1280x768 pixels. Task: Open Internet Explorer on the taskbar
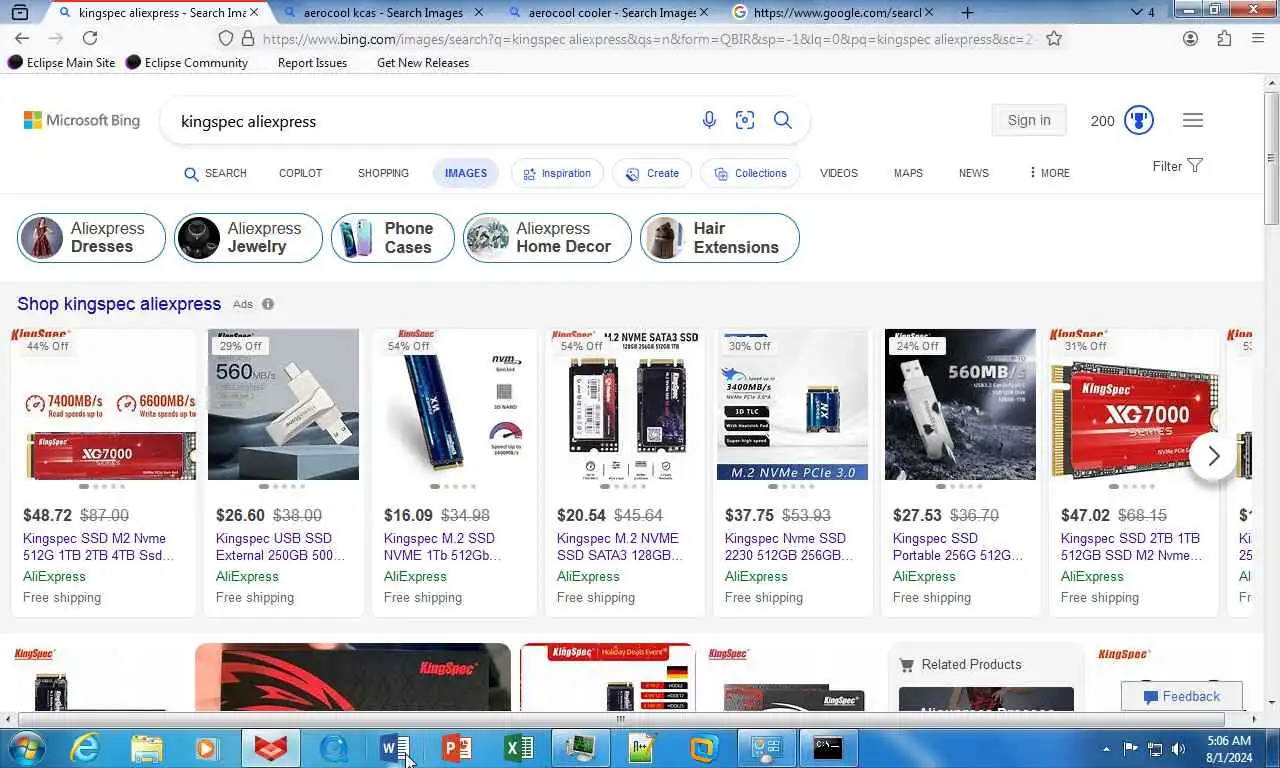pyautogui.click(x=85, y=748)
